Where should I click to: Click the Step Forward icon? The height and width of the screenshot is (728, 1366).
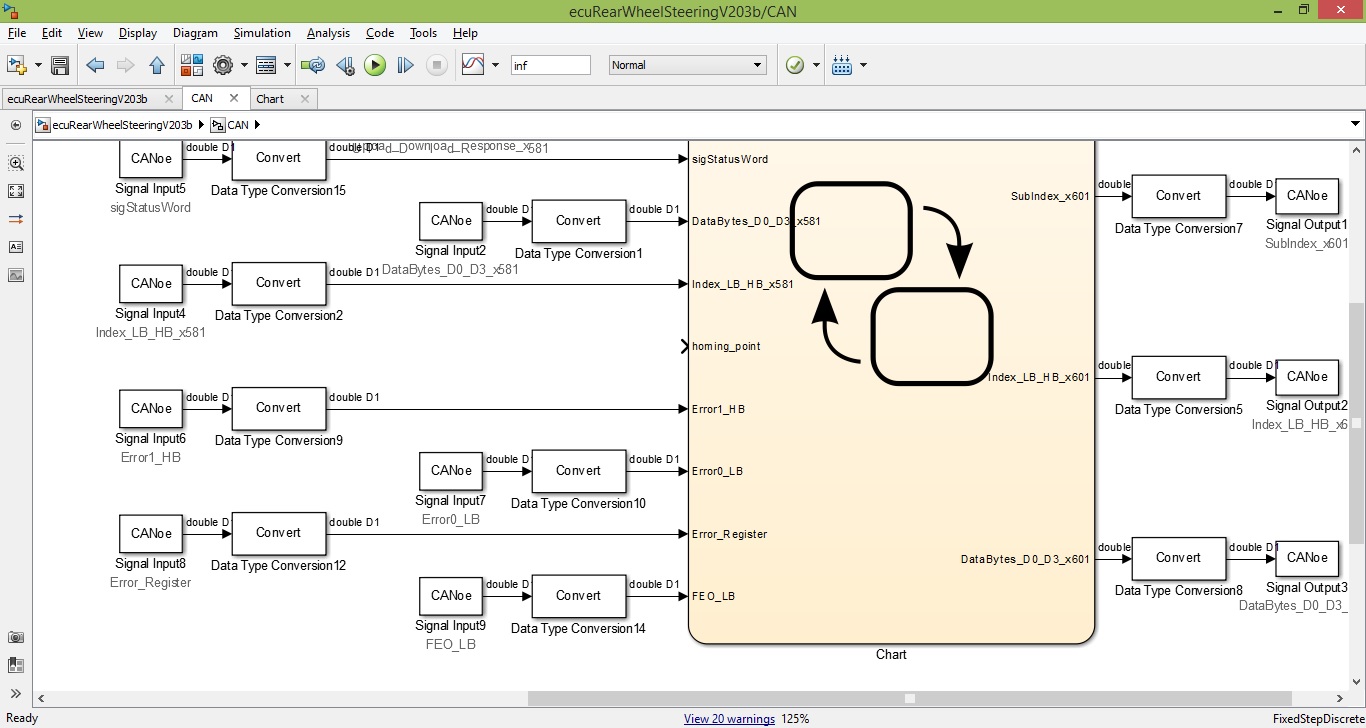pos(405,66)
